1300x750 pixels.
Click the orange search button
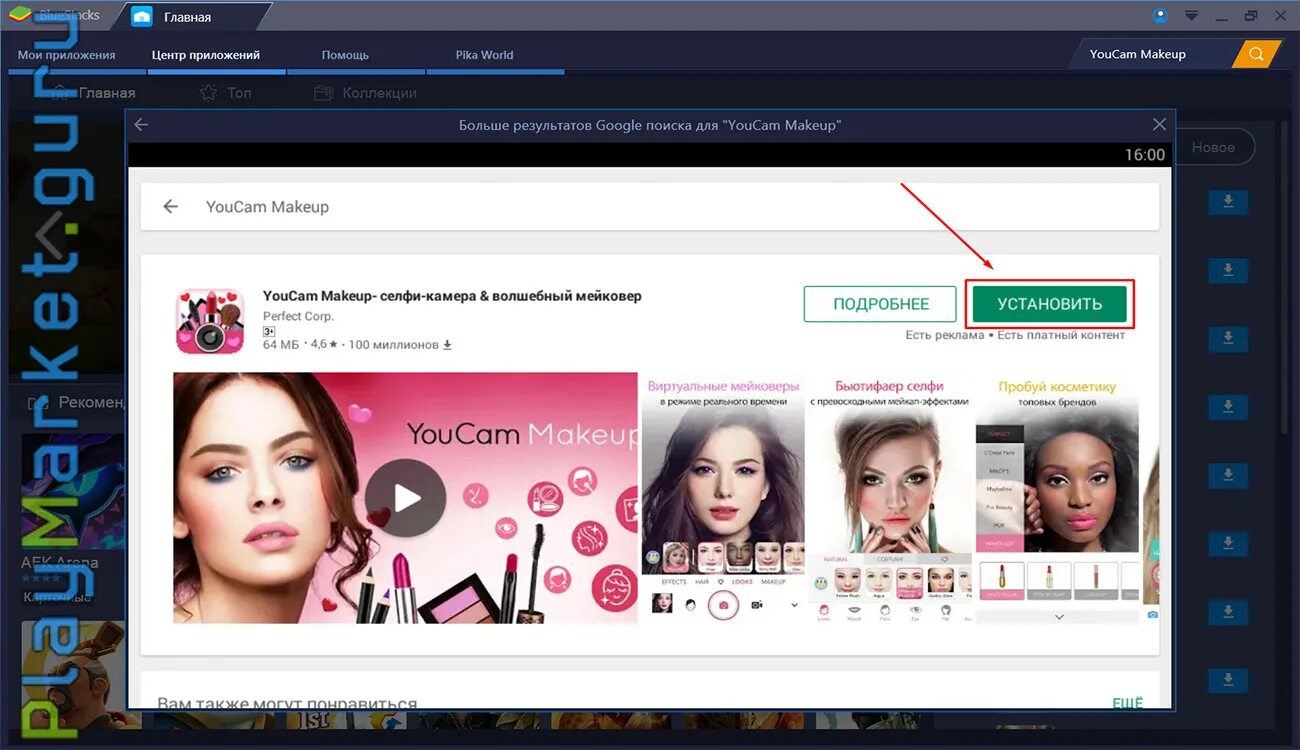[x=1257, y=54]
